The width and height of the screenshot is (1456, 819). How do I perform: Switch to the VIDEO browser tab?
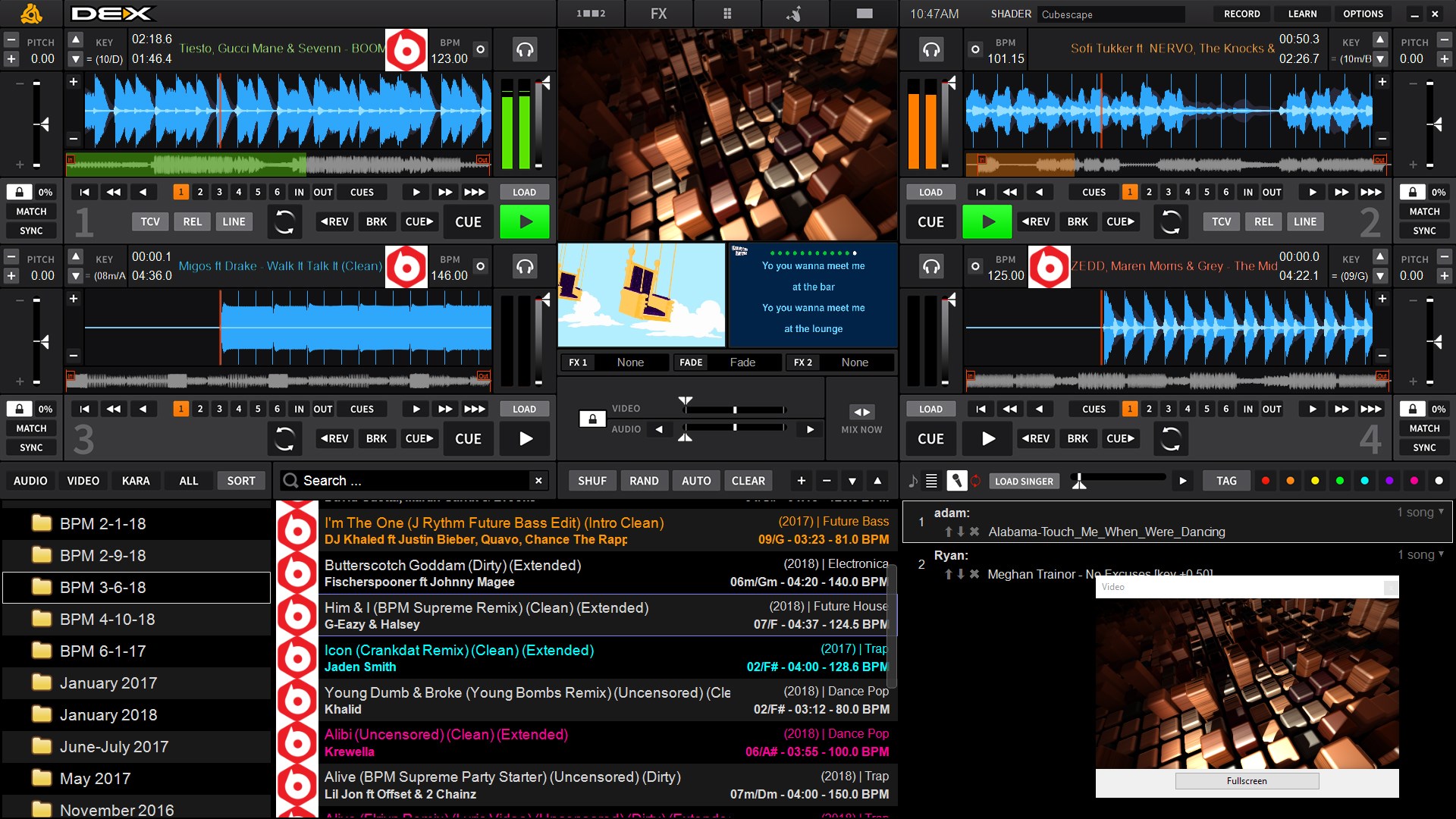83,480
